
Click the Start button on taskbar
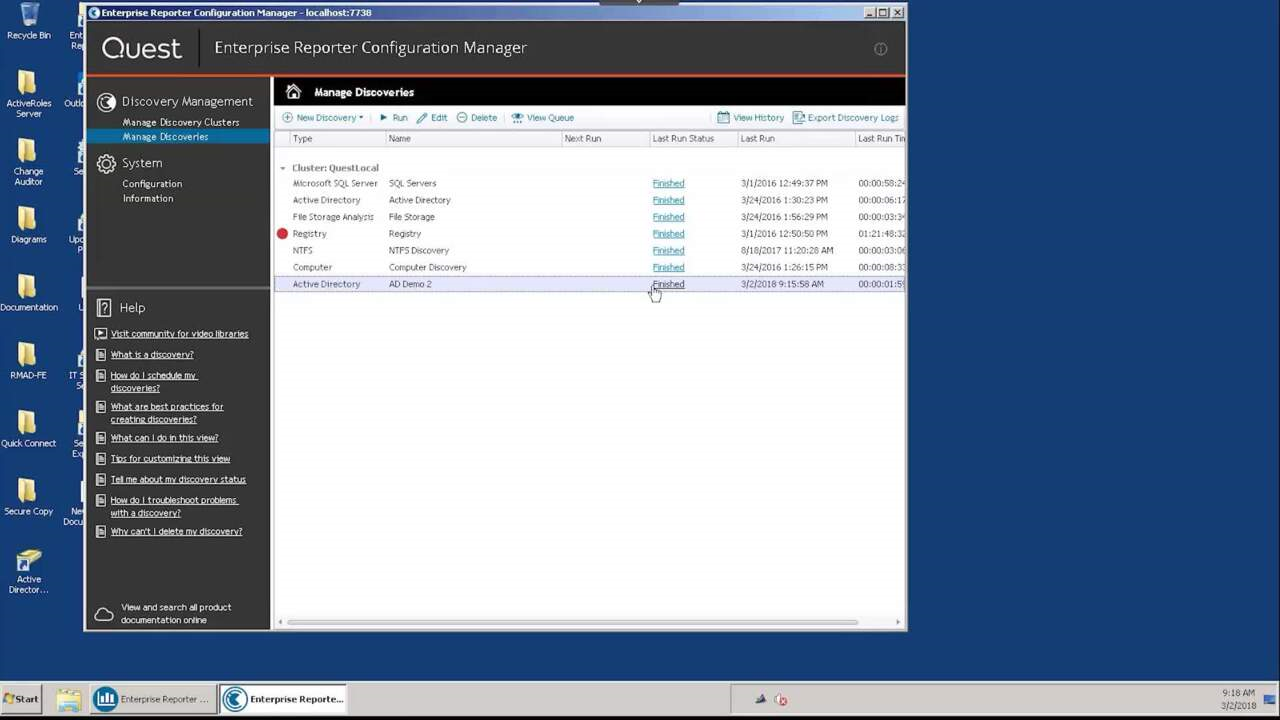(22, 699)
